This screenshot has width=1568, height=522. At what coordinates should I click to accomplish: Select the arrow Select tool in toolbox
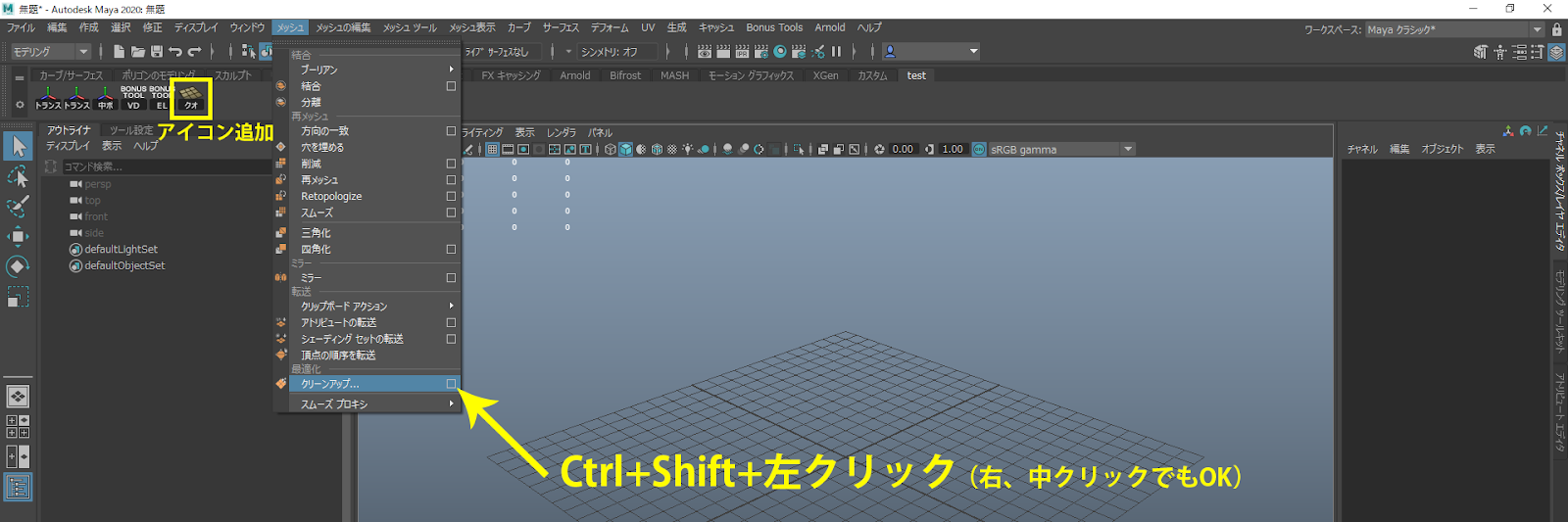[18, 146]
